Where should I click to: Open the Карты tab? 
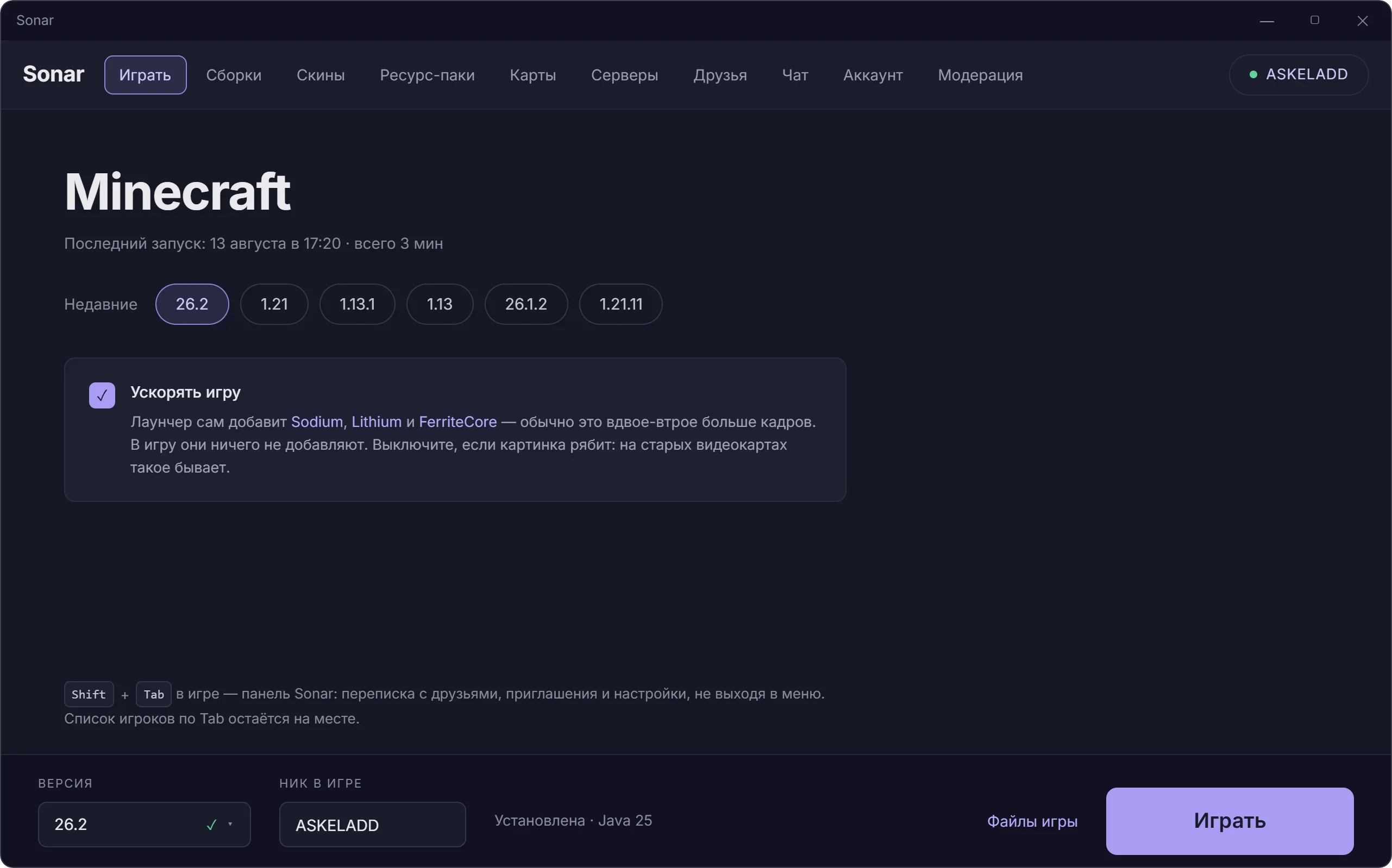coord(533,74)
